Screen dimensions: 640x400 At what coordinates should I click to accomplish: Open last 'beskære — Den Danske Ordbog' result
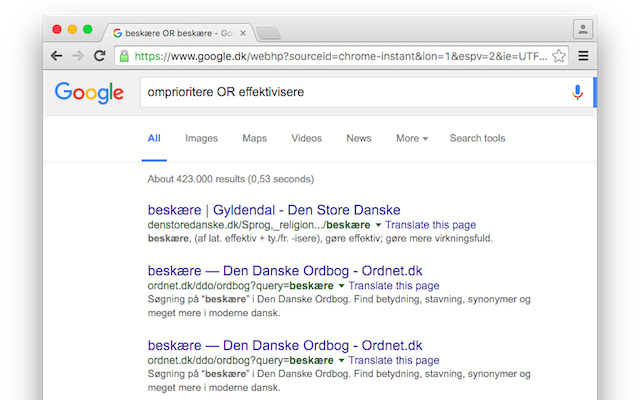(x=285, y=345)
